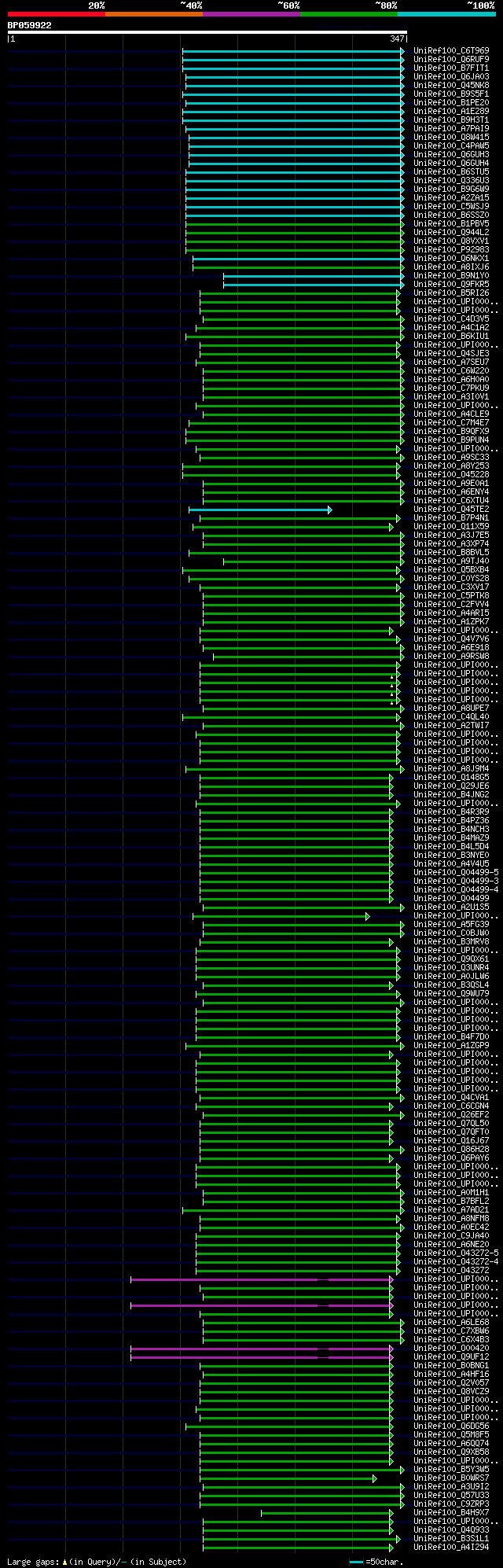Click hit label UniRef100_Q4SJE3
This screenshot has height=1568, width=503.
451,353
